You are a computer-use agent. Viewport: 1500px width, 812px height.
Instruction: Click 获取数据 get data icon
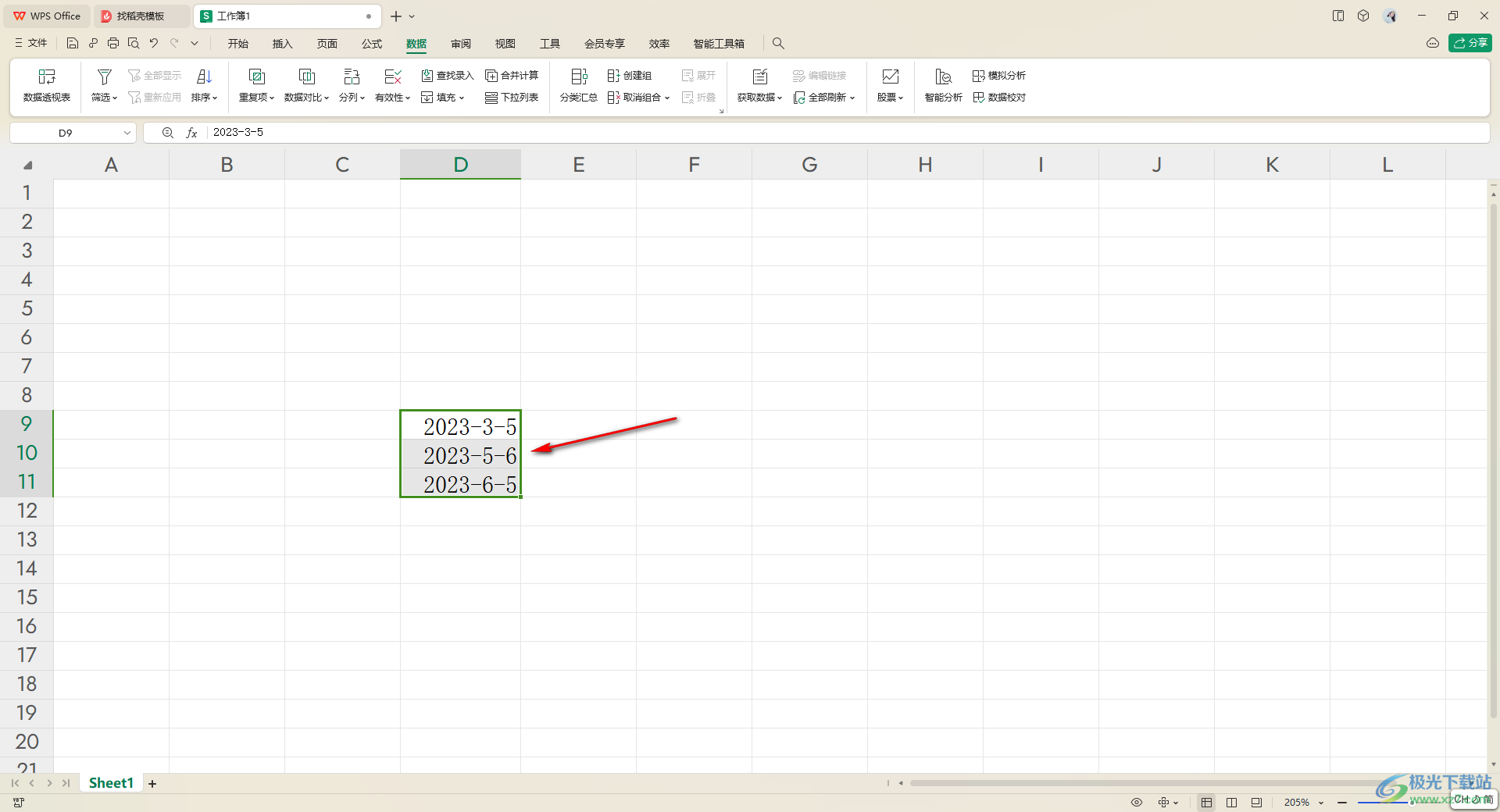tap(760, 77)
